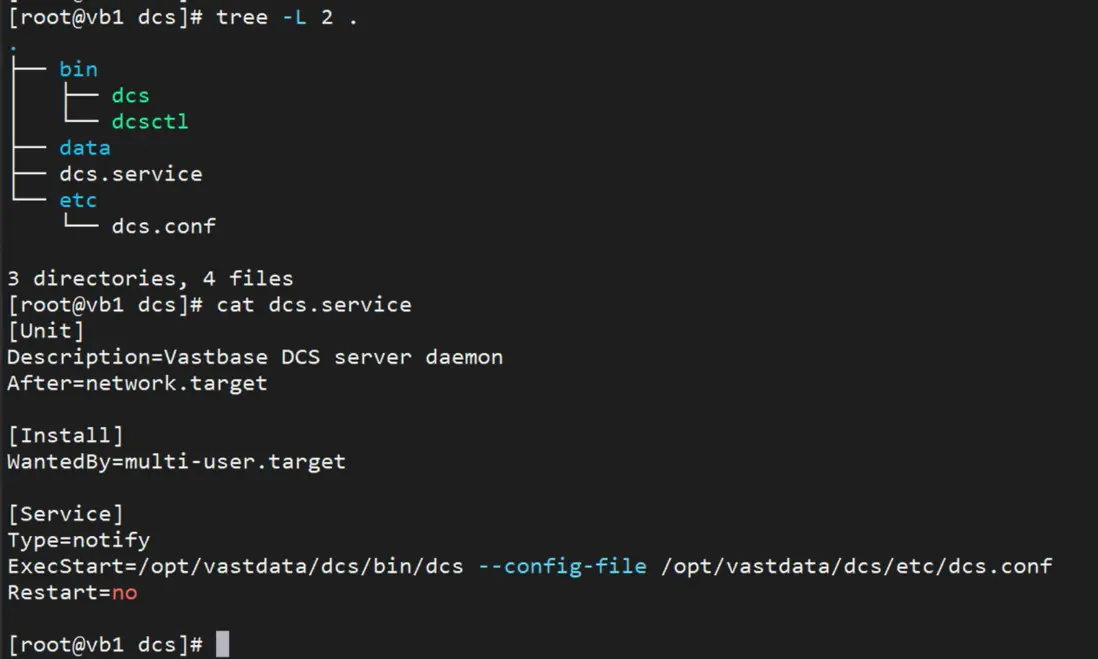Click the [Unit] section header
Viewport: 1098px width, 659px height.
click(46, 330)
